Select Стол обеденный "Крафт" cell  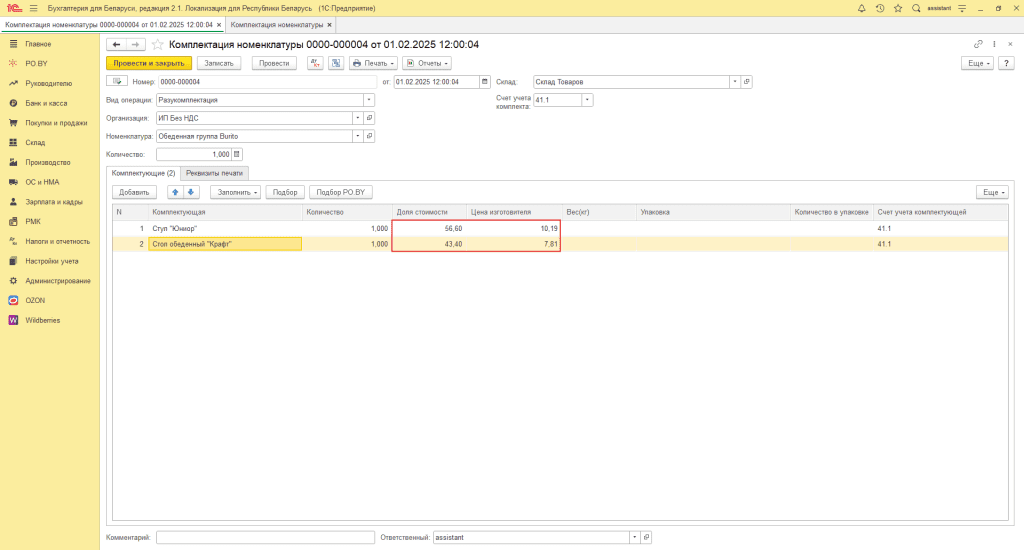[x=225, y=244]
